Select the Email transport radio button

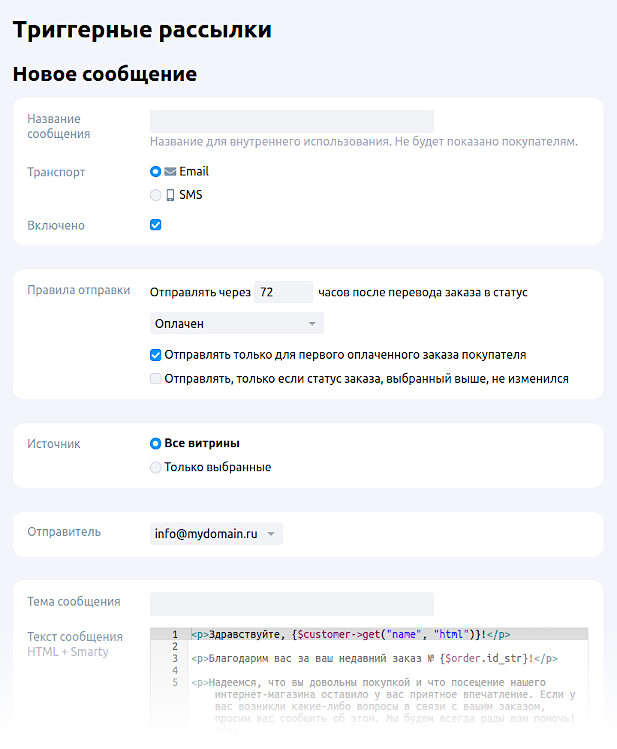[155, 171]
